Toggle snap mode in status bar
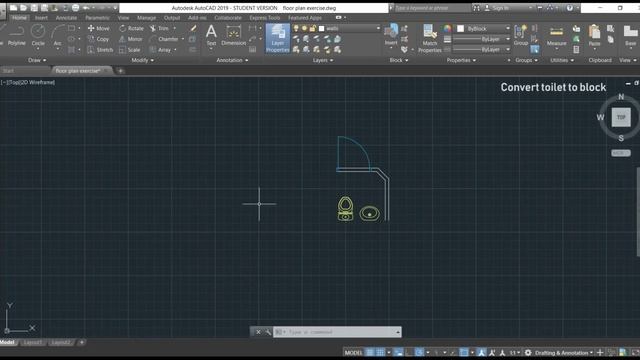This screenshot has width=640, height=360. tap(380, 353)
